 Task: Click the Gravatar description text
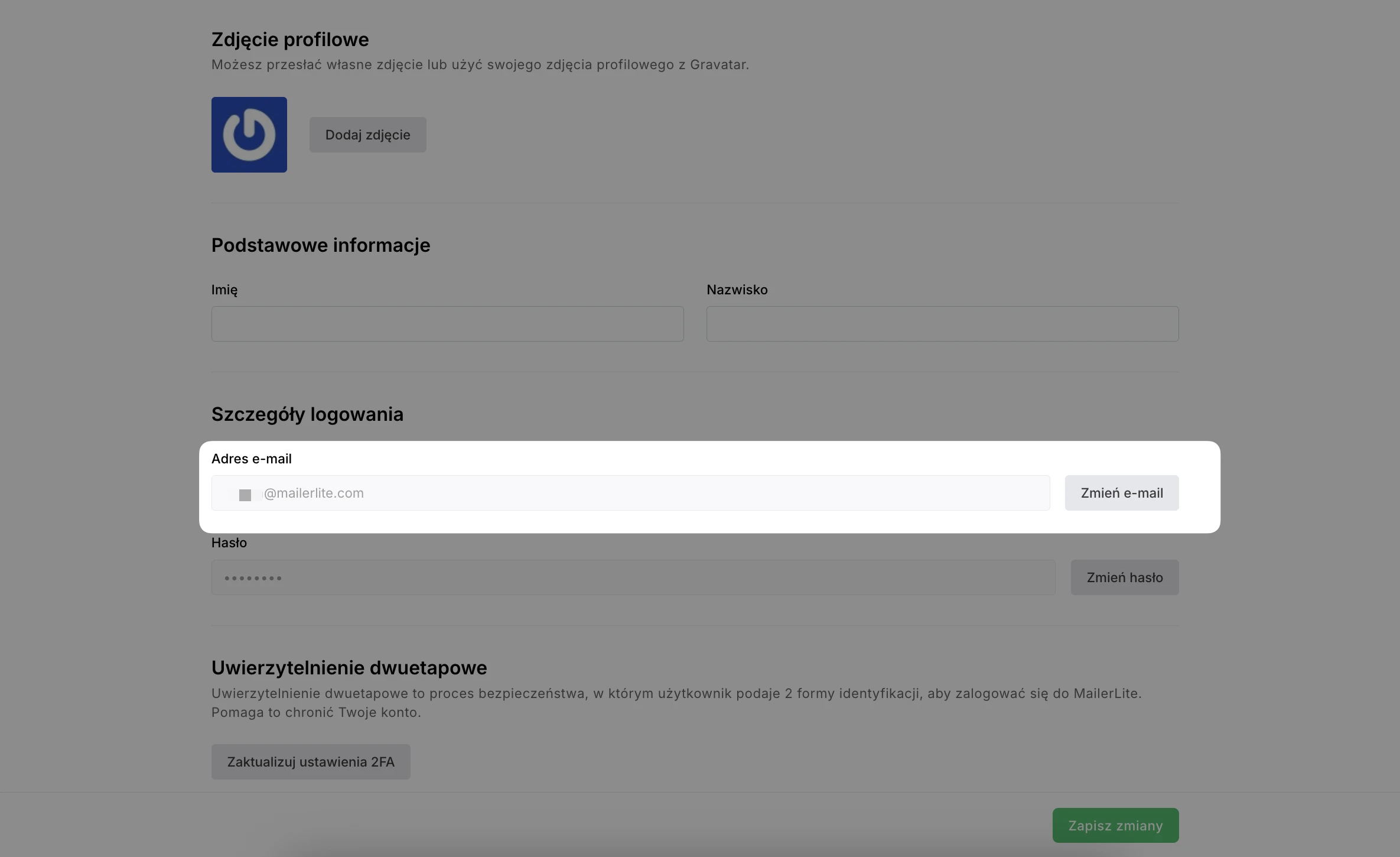(x=480, y=65)
